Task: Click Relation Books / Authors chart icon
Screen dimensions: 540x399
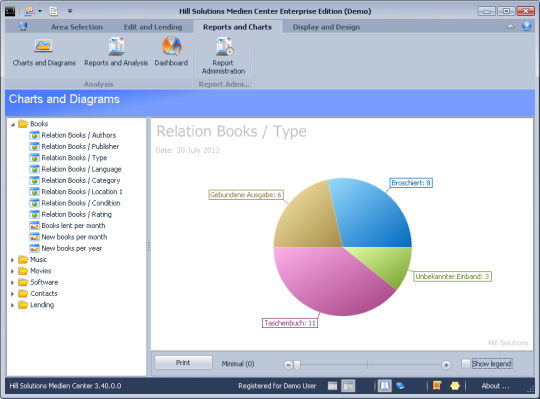Action: tap(34, 135)
